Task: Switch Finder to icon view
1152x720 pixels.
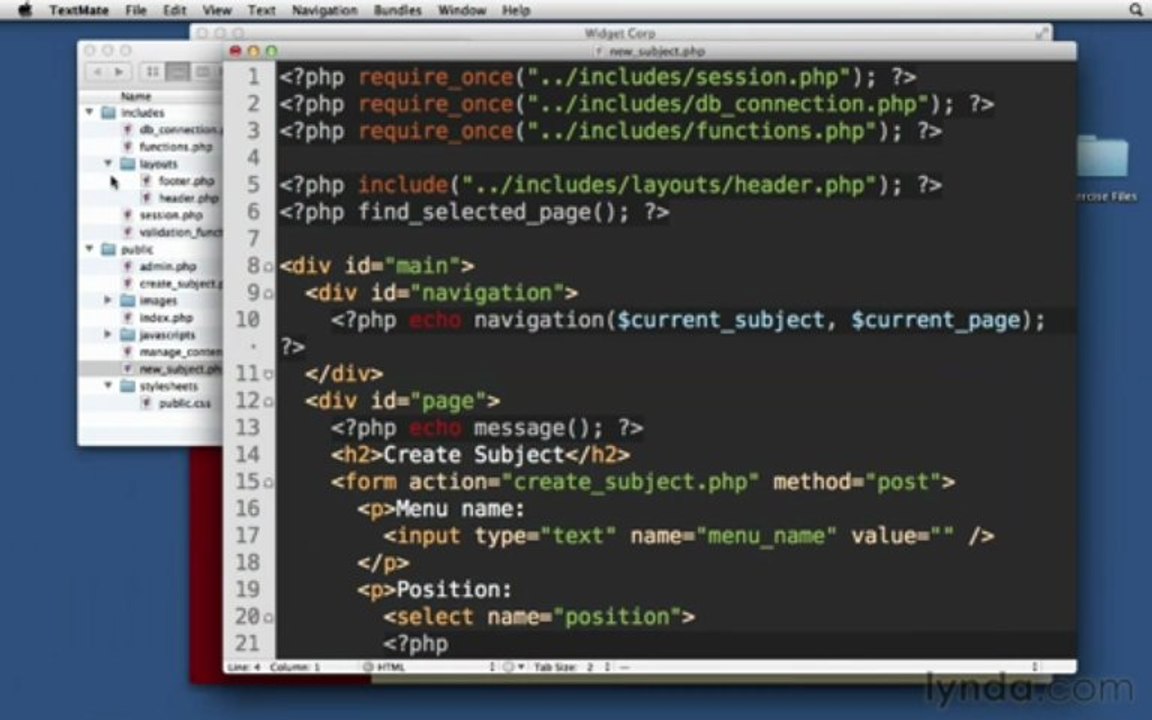Action: click(152, 71)
